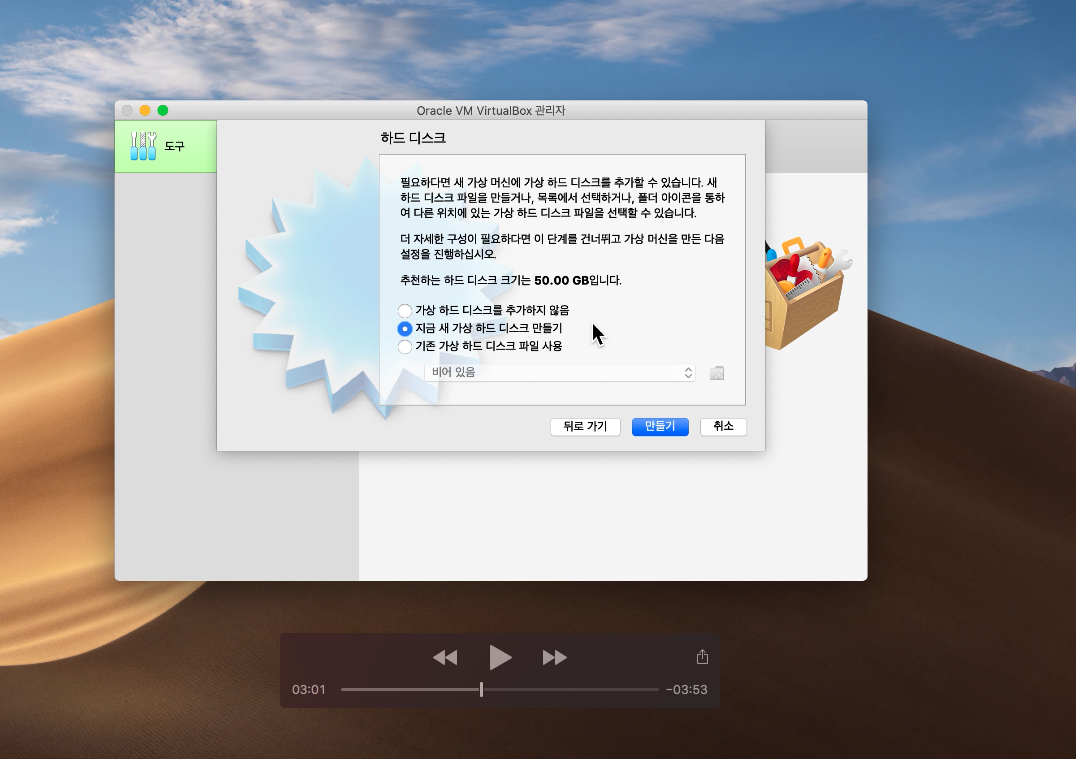Click the remaining time -03:53 label
Image resolution: width=1076 pixels, height=759 pixels.
(686, 689)
